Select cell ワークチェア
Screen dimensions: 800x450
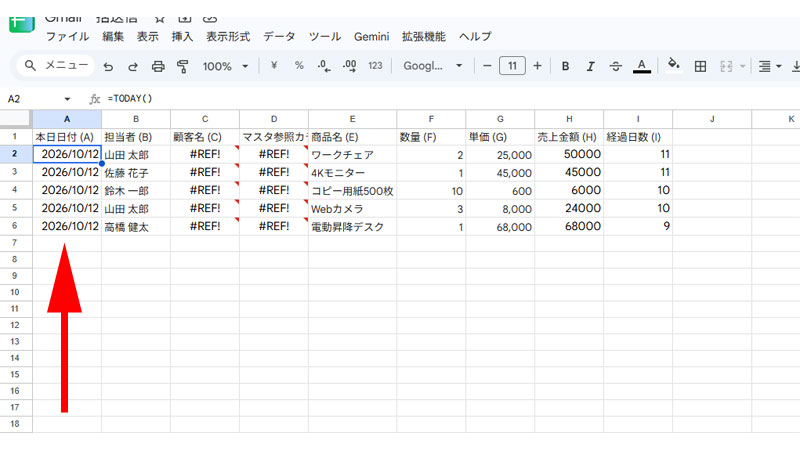pos(352,154)
